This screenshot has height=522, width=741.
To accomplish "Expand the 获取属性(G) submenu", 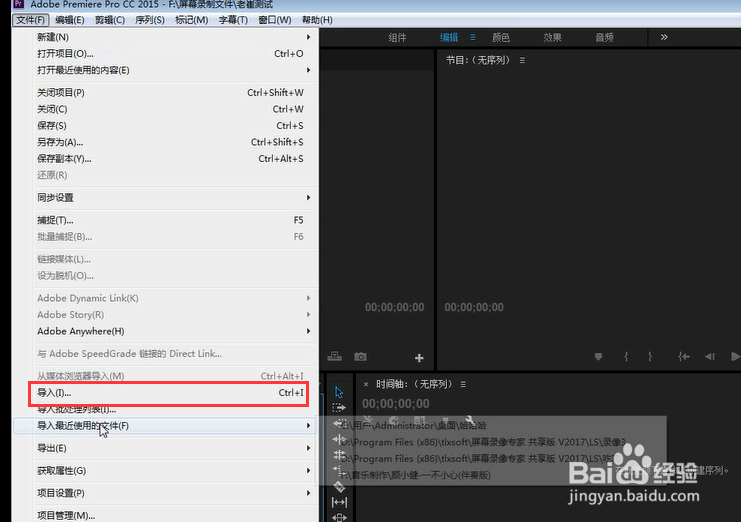I will (308, 471).
